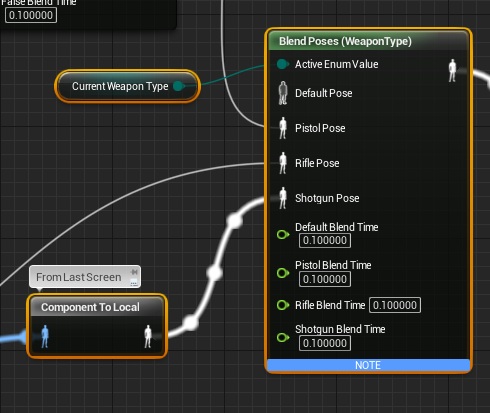Edit the Shotgun Blend Time value field
The height and width of the screenshot is (413, 490).
pos(325,343)
